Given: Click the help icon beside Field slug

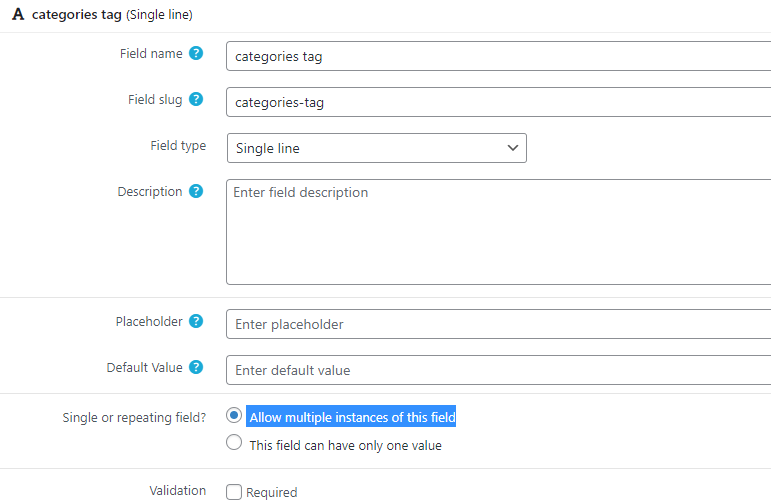Looking at the screenshot, I should coord(196,99).
